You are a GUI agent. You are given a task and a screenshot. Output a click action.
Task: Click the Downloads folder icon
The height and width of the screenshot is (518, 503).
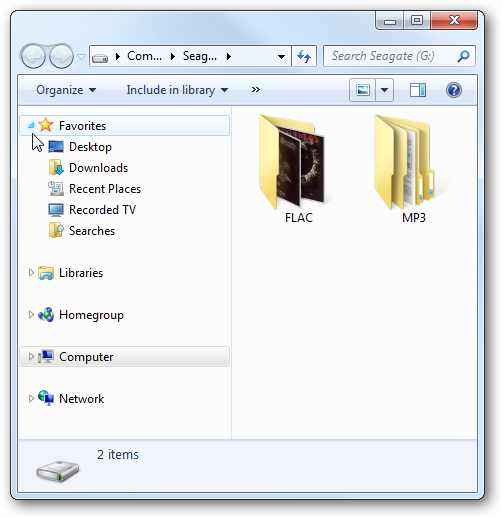point(56,167)
